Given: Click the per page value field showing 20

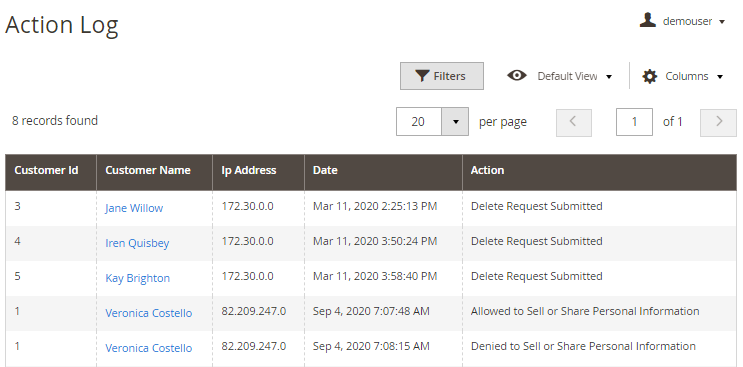Looking at the screenshot, I should [419, 122].
